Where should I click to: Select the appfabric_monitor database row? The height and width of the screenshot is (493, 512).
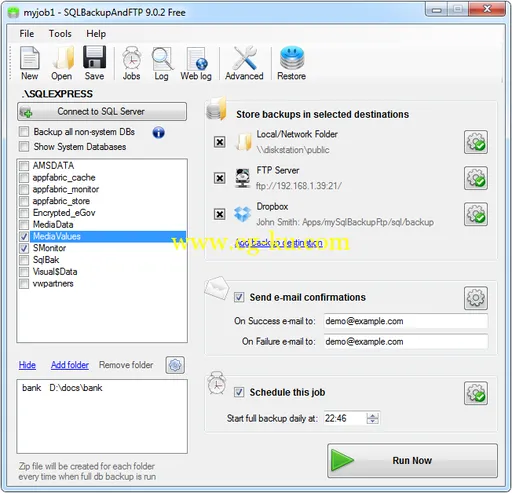[102, 189]
